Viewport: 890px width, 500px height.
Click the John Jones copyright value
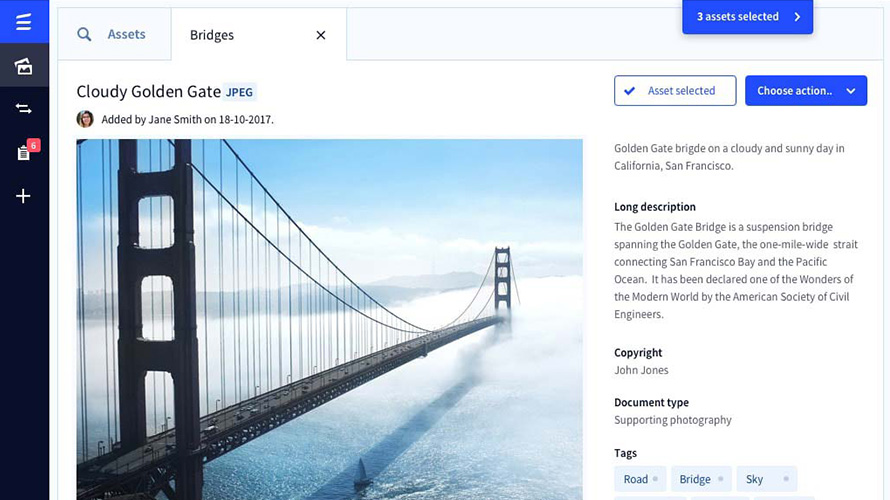pos(641,370)
